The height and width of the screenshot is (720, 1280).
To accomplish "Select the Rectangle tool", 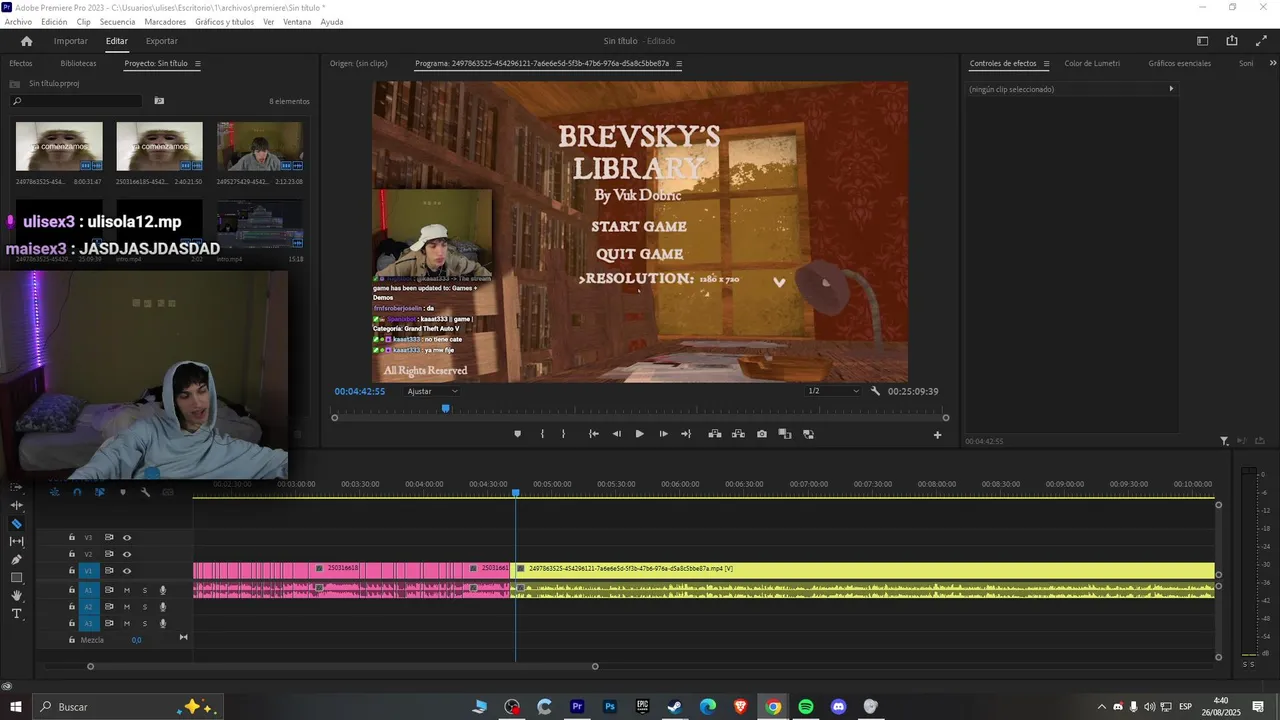I will (16, 577).
